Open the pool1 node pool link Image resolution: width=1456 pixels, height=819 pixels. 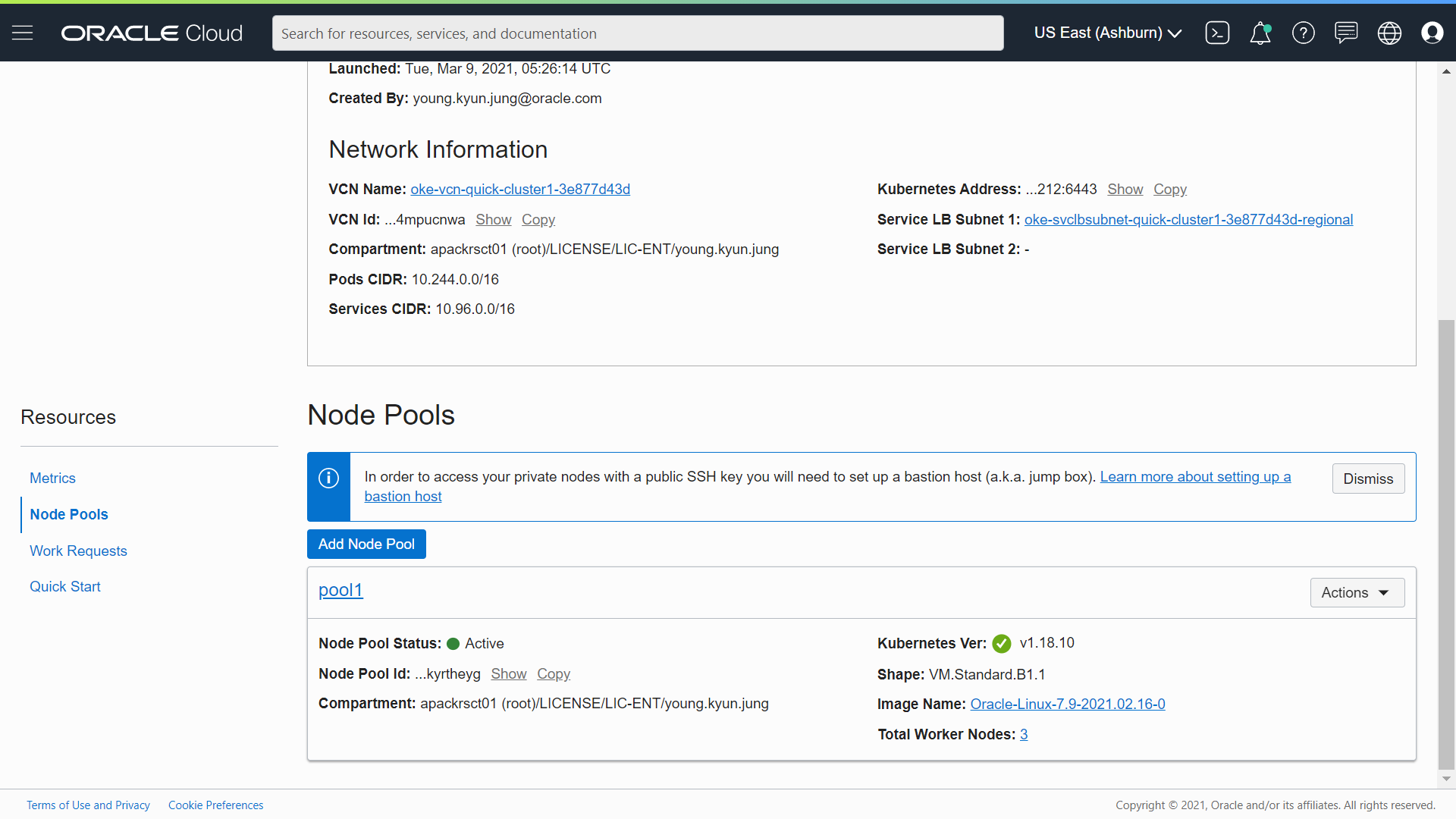[340, 590]
